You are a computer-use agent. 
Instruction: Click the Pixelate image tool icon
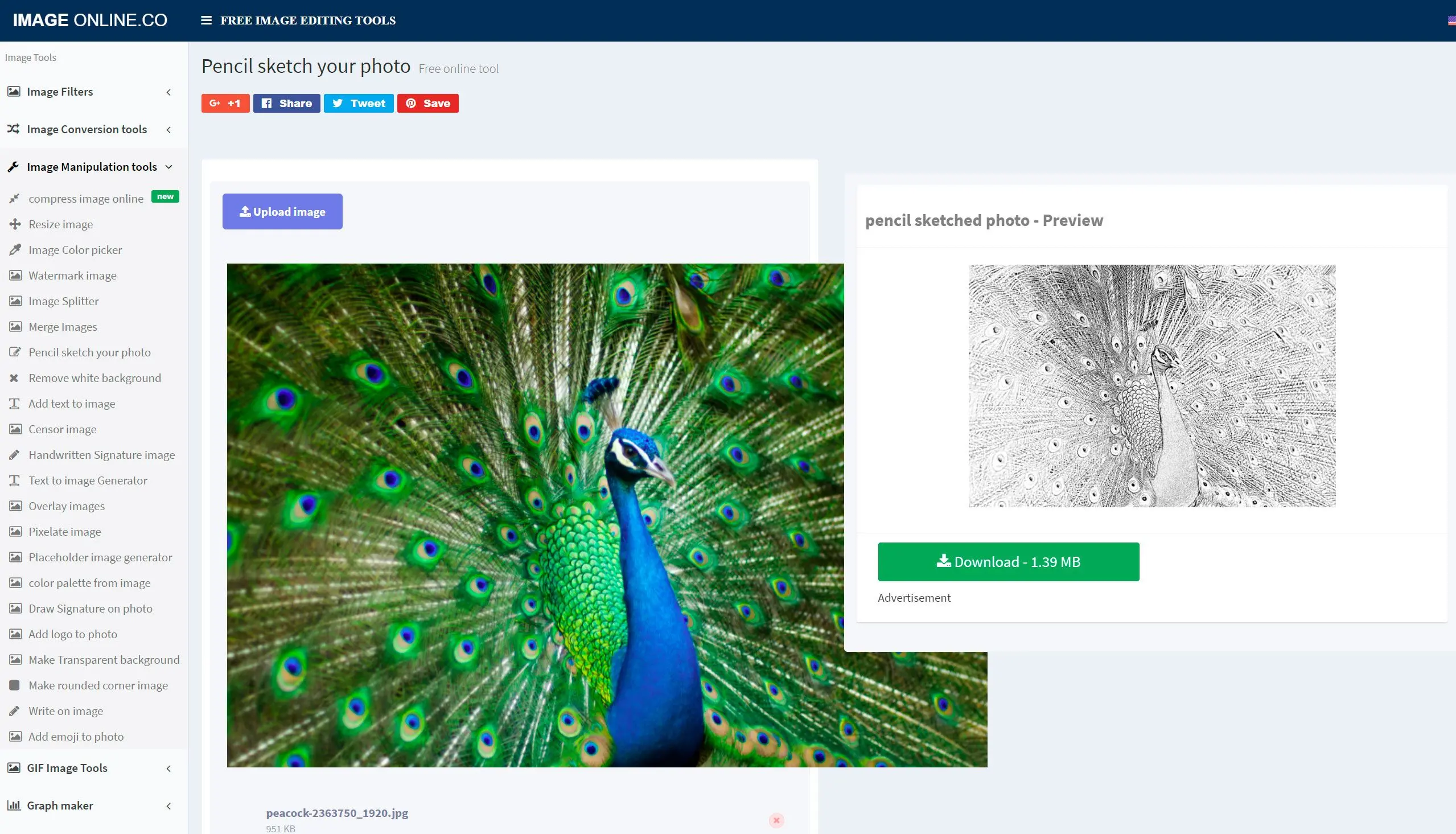click(14, 531)
